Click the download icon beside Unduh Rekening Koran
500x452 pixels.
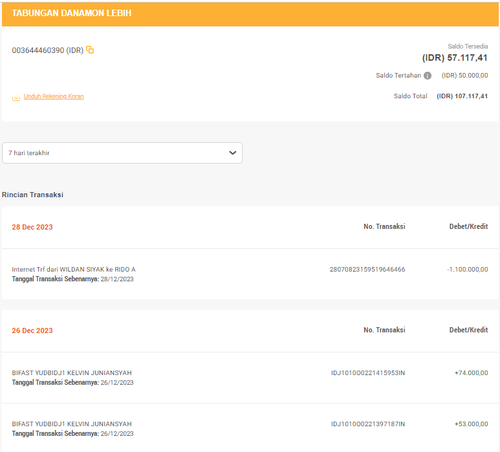16,97
